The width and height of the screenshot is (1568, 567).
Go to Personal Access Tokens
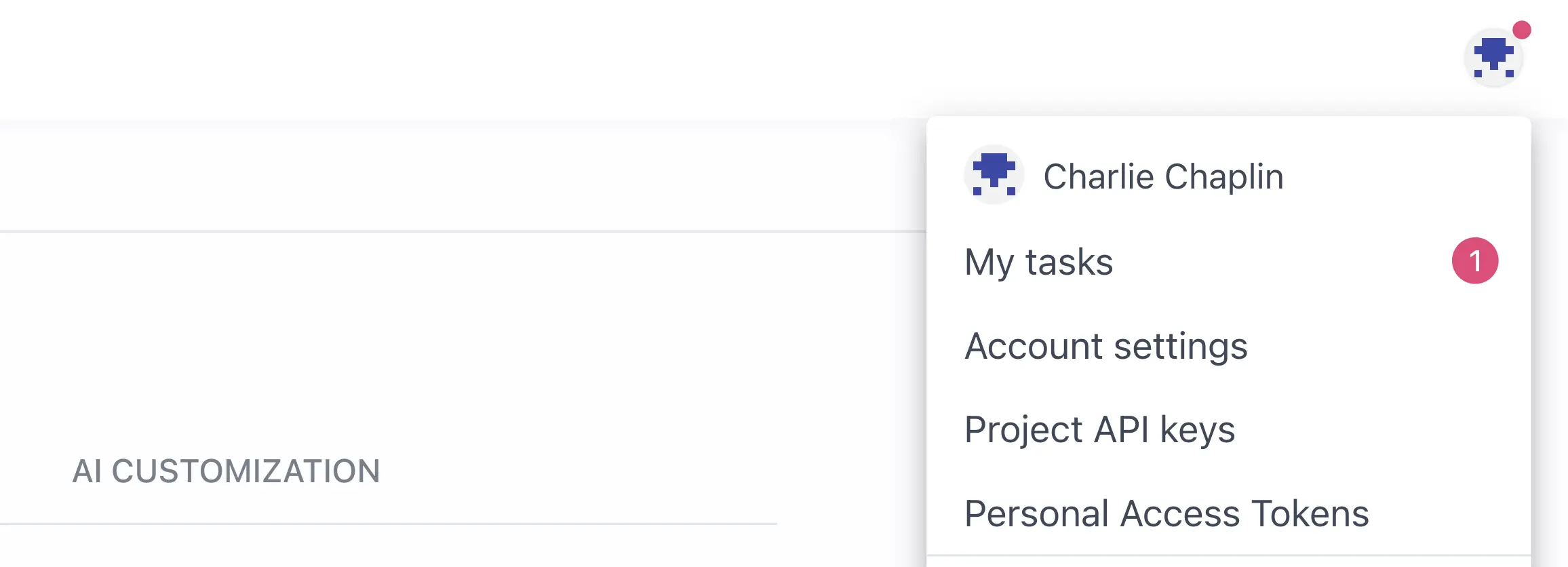click(1167, 513)
